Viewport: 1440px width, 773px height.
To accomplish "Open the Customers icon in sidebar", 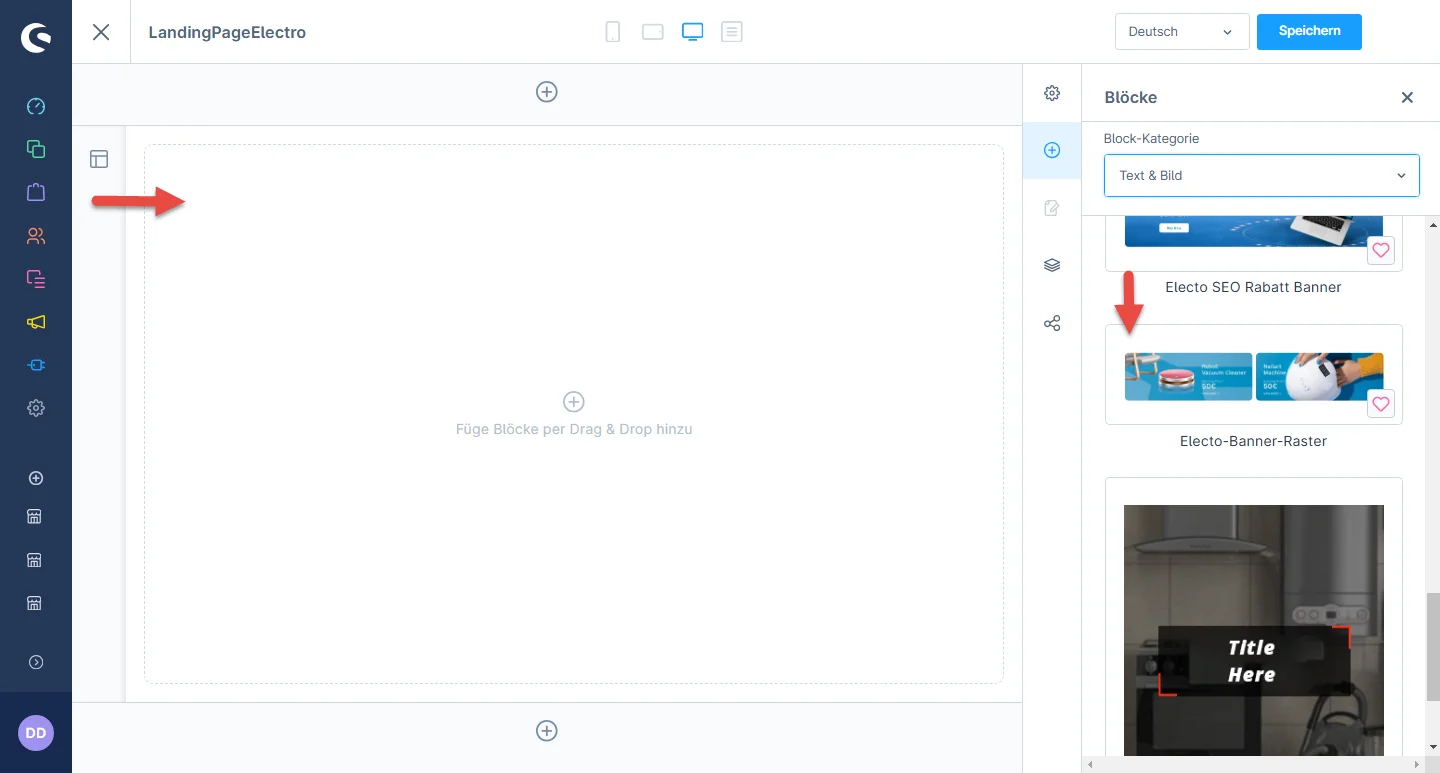I will pyautogui.click(x=36, y=236).
